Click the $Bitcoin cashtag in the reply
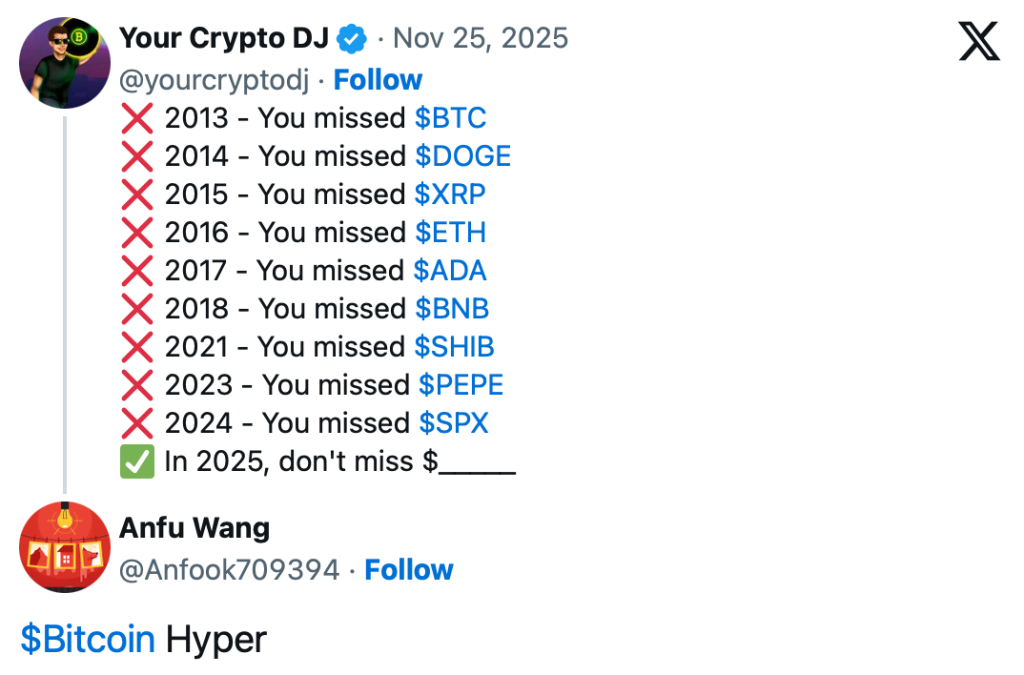This screenshot has width=1024, height=675. tap(87, 640)
